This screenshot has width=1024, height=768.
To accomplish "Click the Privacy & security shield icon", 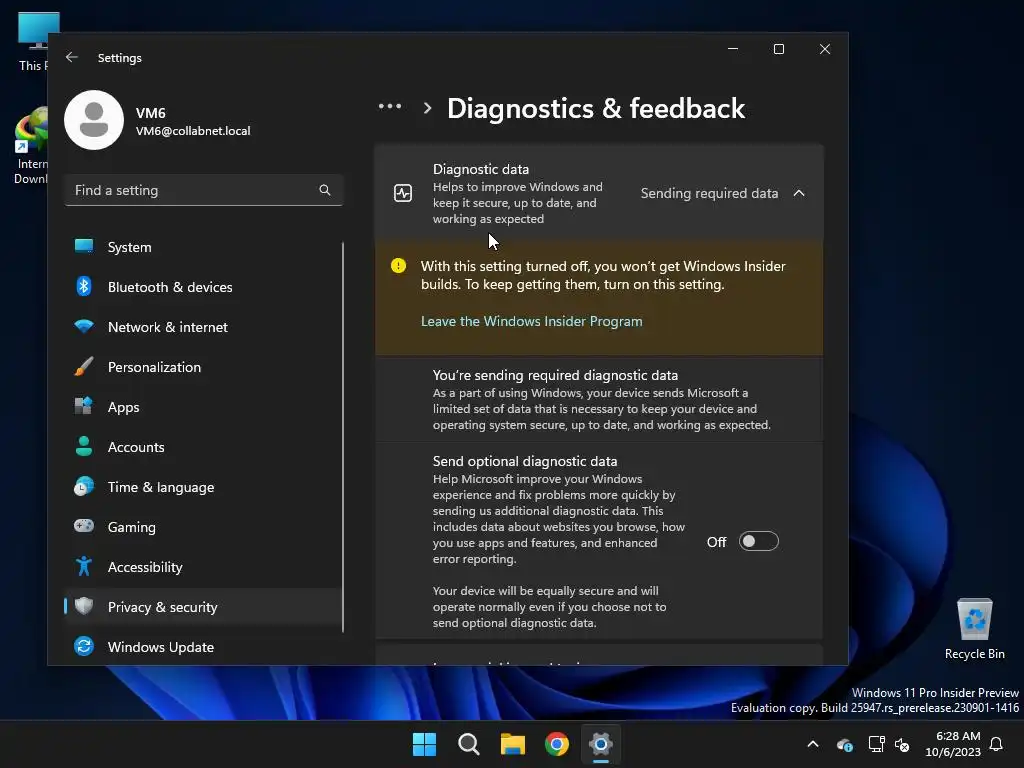I will (84, 606).
